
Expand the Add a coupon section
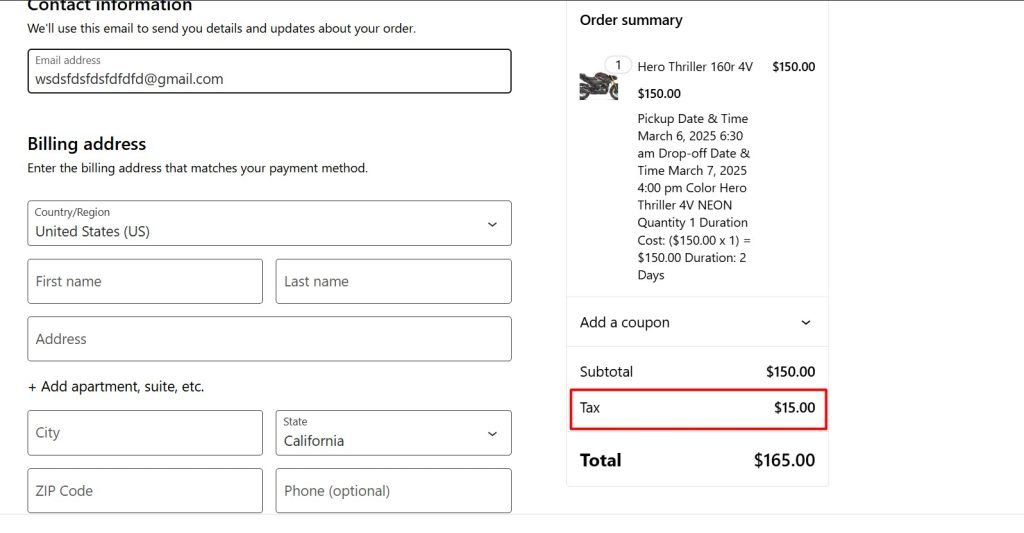[x=697, y=322]
